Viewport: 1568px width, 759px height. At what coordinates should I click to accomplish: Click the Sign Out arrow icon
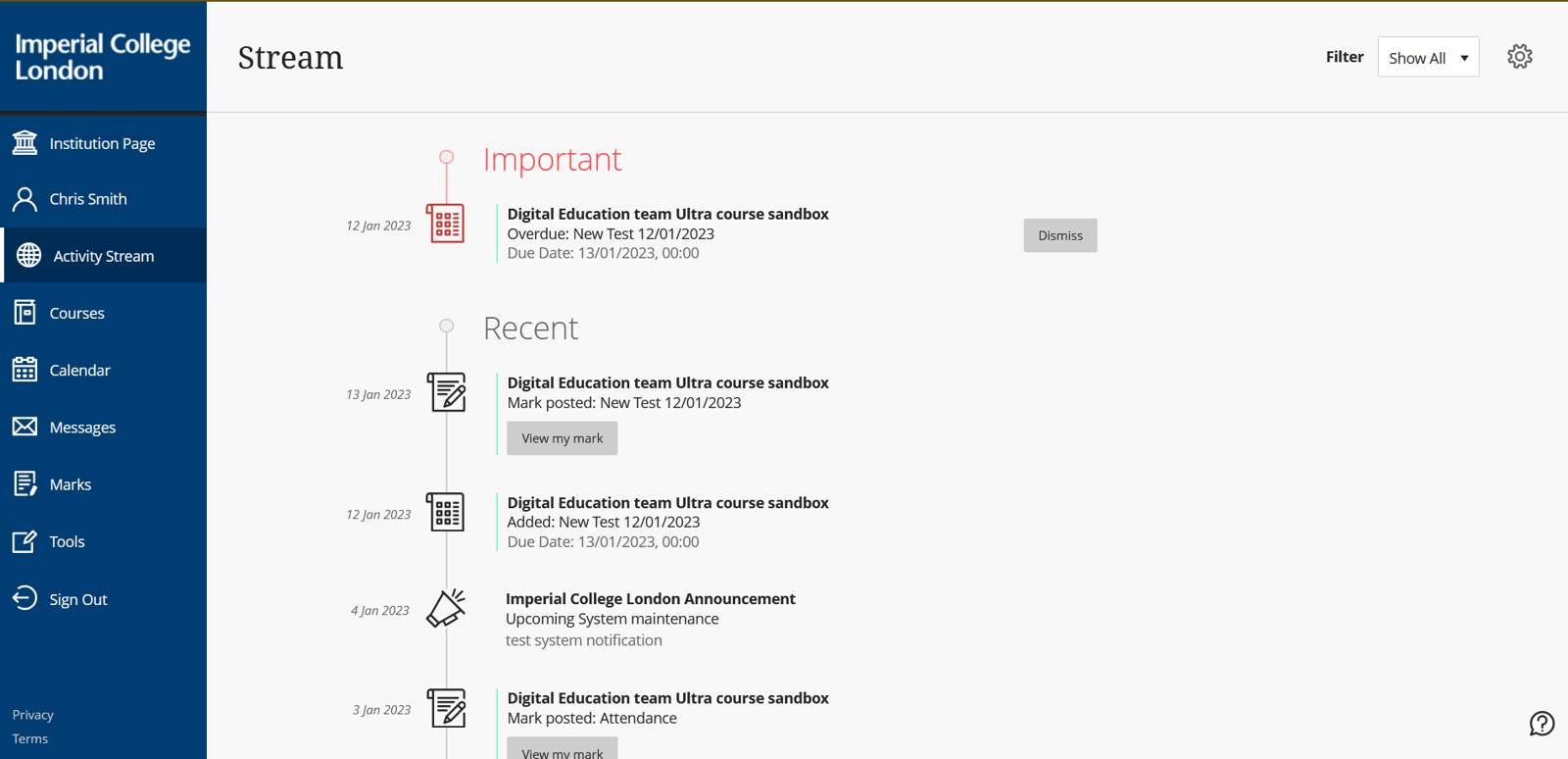pos(24,598)
